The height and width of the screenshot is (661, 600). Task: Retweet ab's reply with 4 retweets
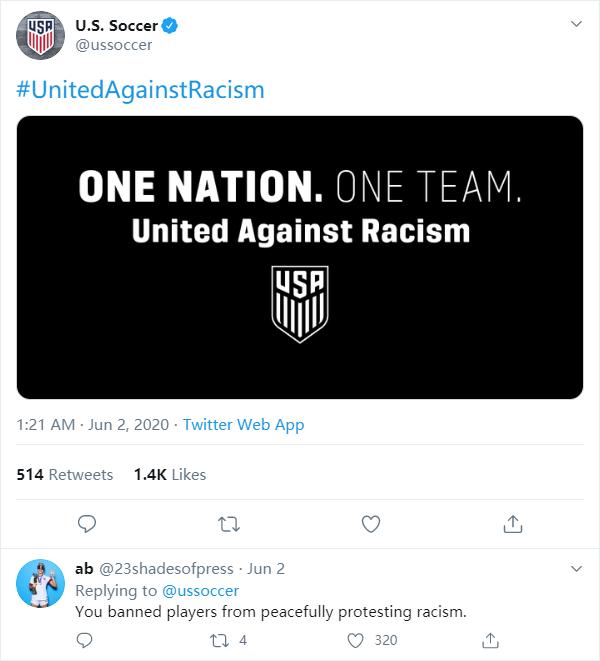click(221, 640)
